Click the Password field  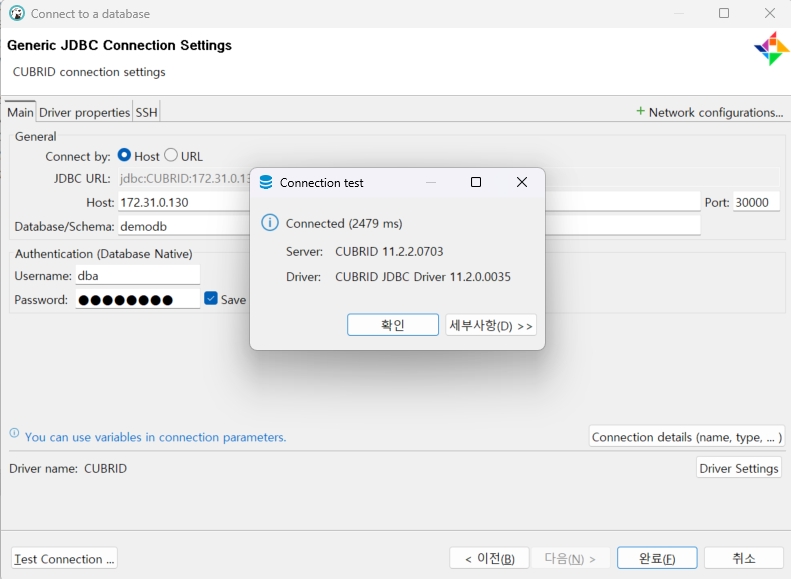pos(138,300)
